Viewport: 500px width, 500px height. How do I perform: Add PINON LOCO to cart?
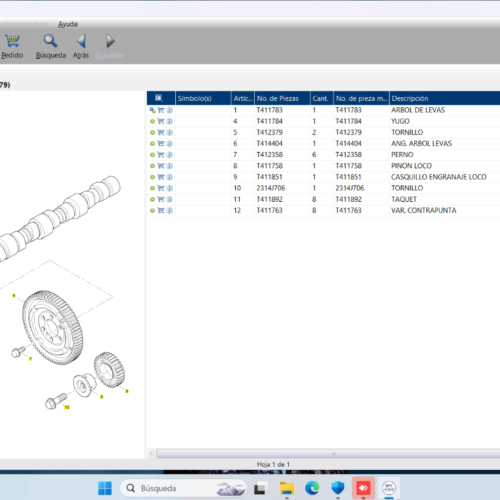click(x=161, y=166)
